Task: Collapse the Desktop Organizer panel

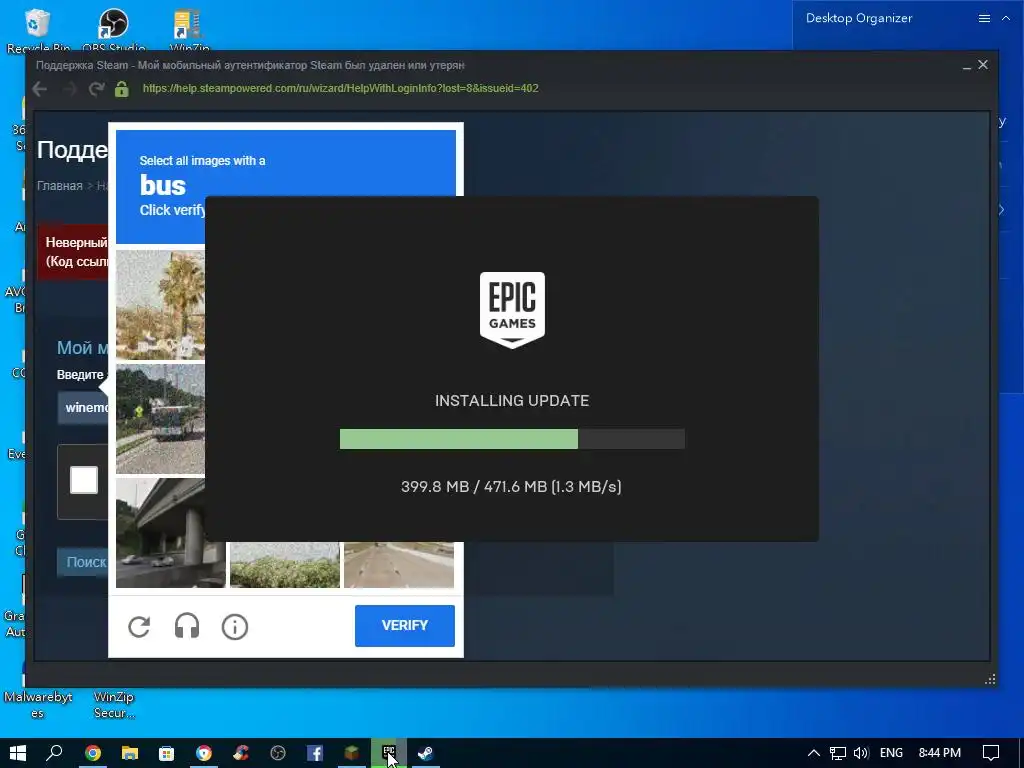Action: pyautogui.click(x=1006, y=18)
